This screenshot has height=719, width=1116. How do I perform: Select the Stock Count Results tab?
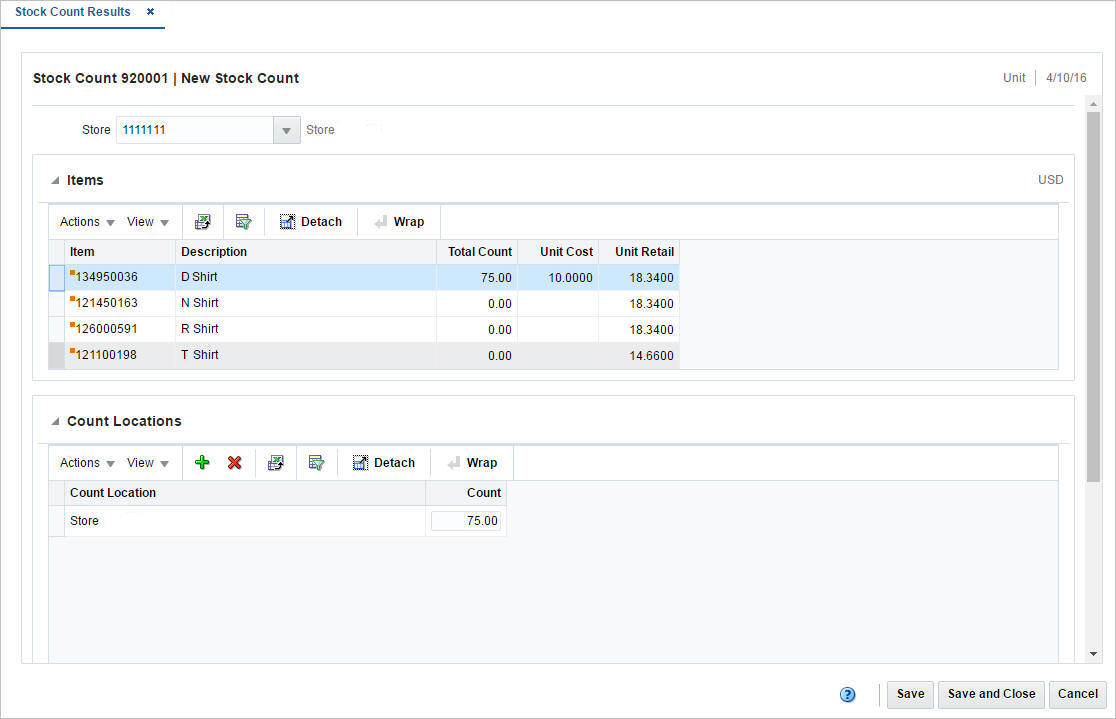click(x=75, y=12)
